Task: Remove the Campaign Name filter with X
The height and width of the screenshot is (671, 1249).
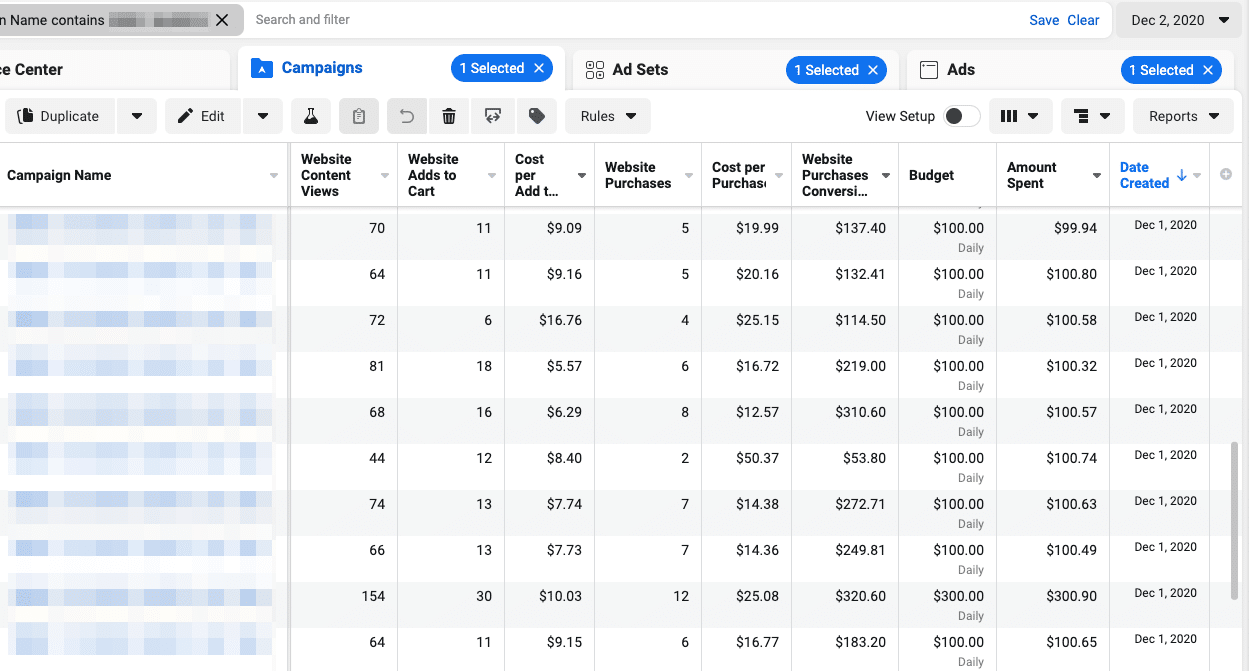Action: [222, 20]
